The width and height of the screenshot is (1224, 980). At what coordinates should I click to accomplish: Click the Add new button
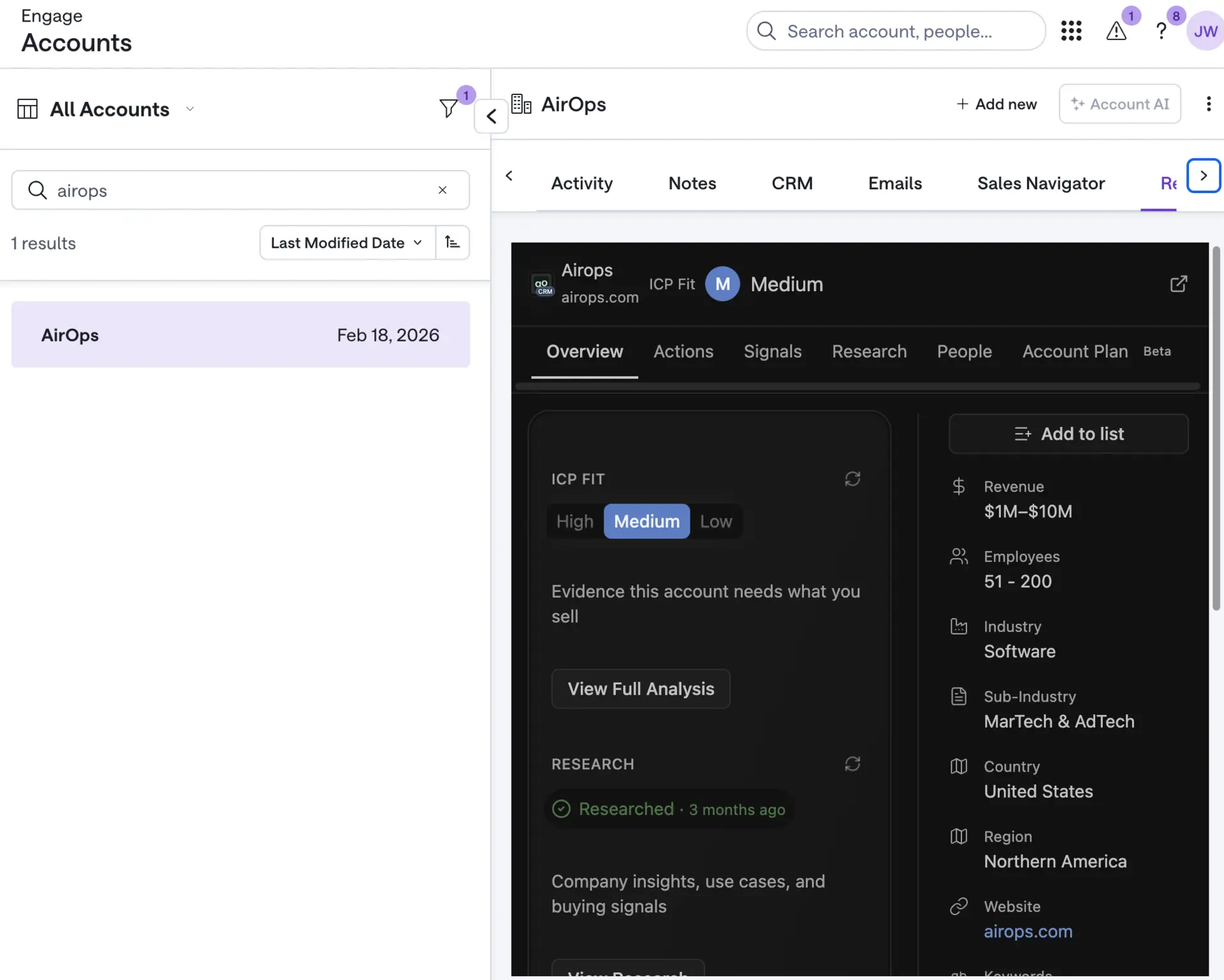996,104
